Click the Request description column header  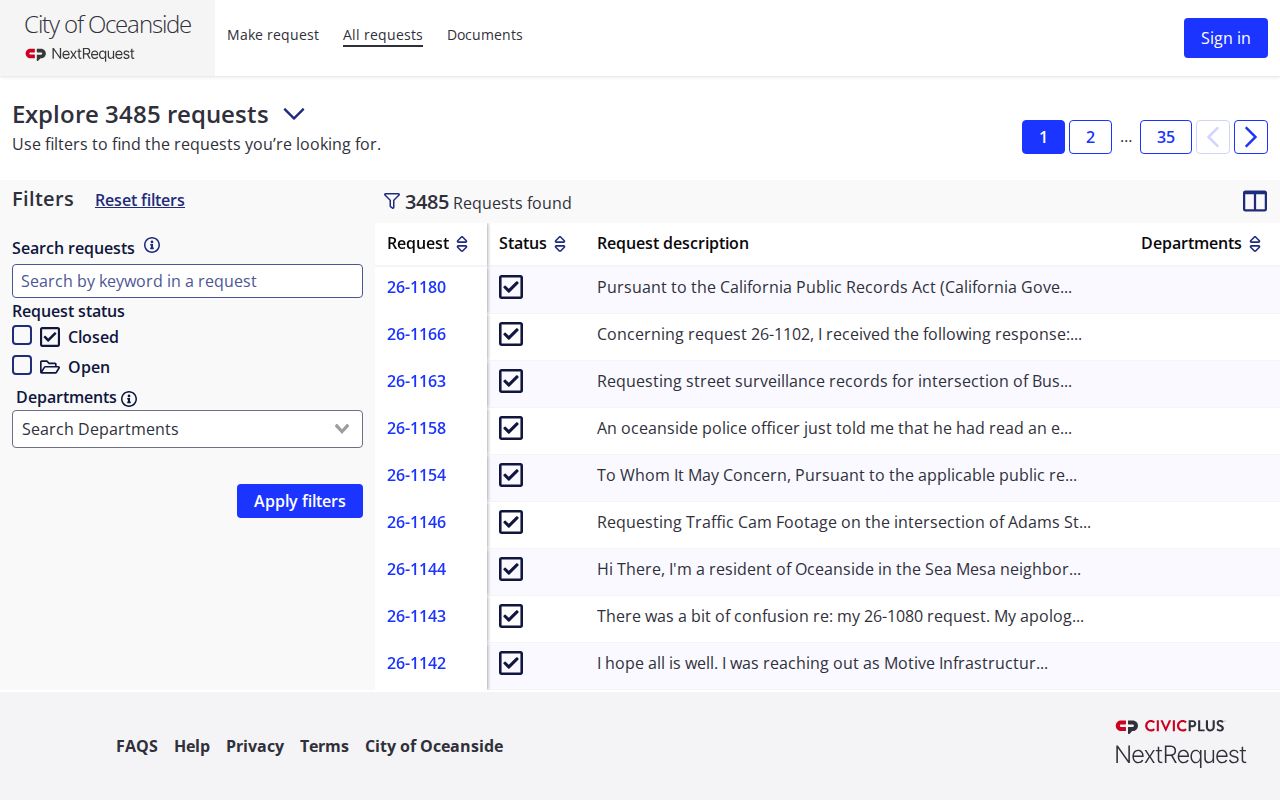pyautogui.click(x=673, y=243)
